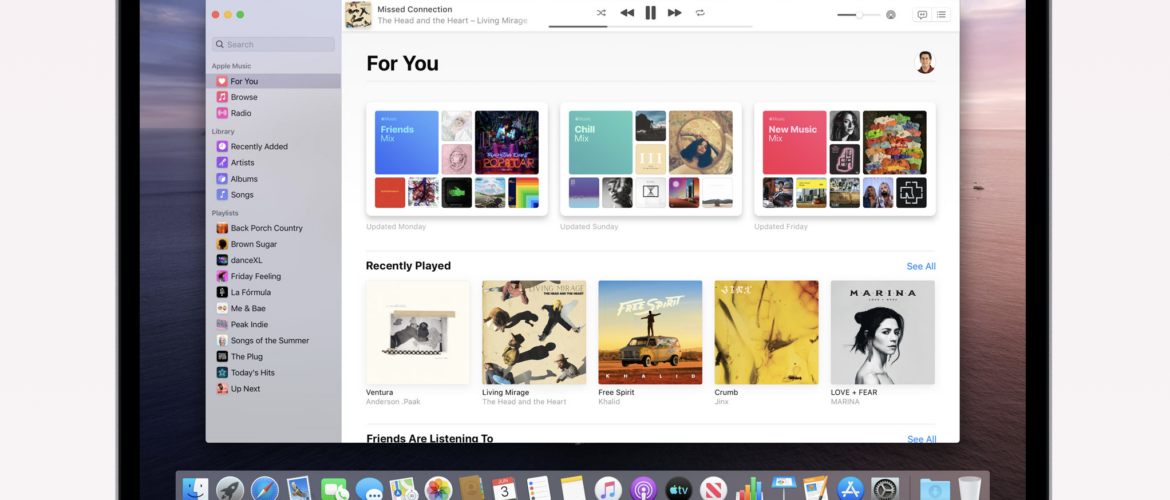Launch Safari from the Dock
This screenshot has width=1170, height=500.
(265, 489)
